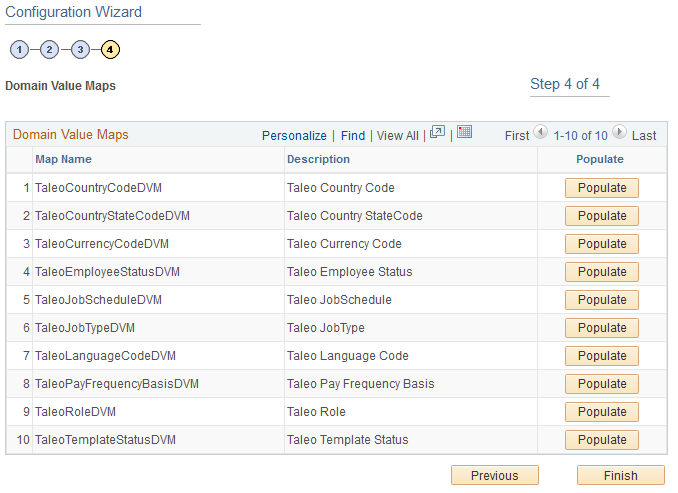Viewport: 678px width, 493px height.
Task: Go to wizard step 3 circle
Action: click(x=80, y=50)
